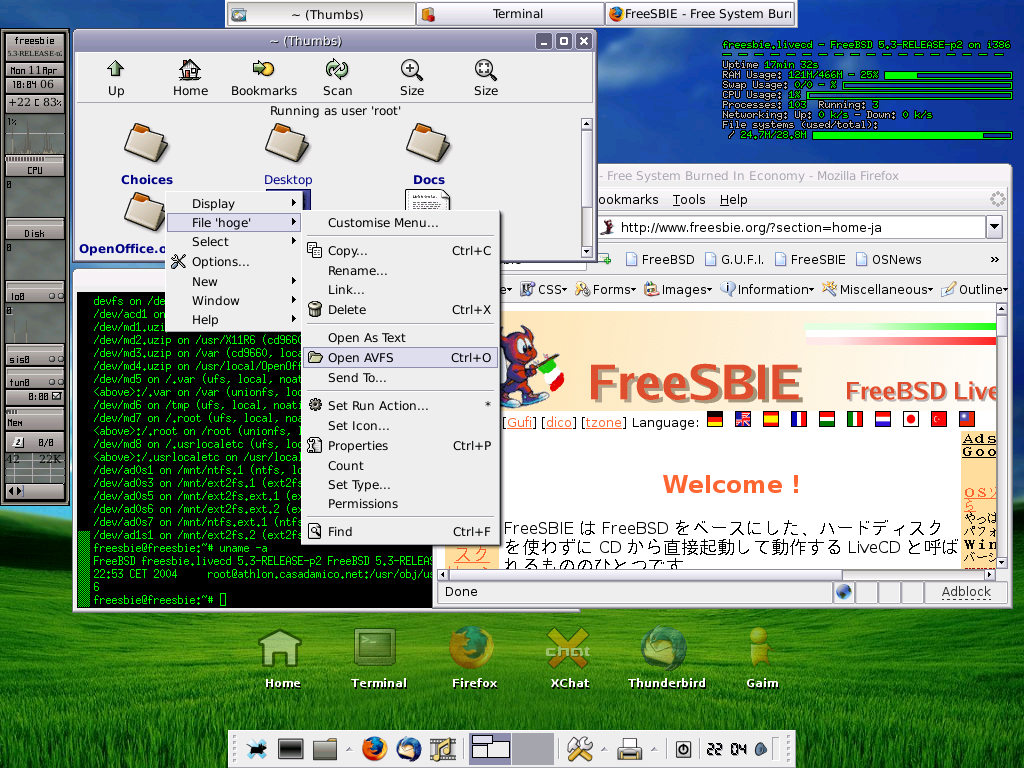Open the settings tools launcher in bottom panel

(x=579, y=748)
